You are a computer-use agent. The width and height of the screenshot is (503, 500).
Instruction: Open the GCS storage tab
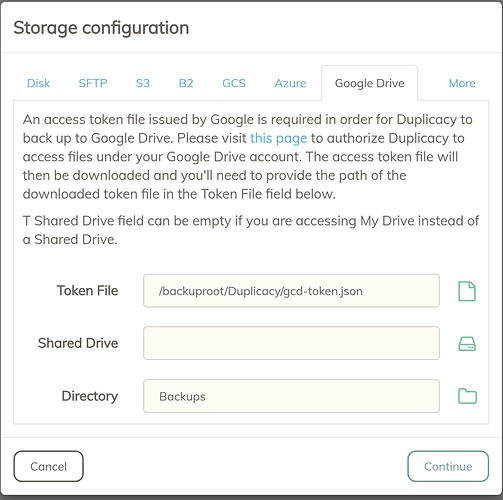point(234,83)
